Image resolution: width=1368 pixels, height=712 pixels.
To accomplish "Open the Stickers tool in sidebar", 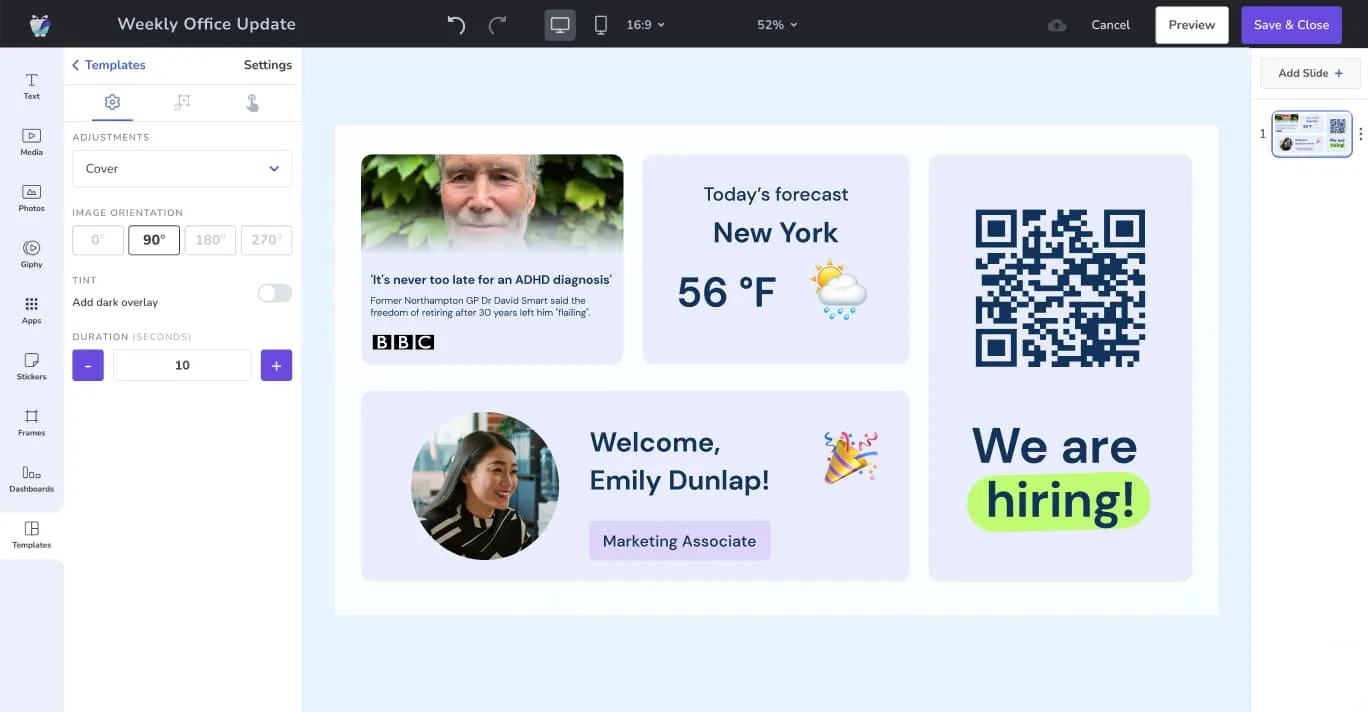I will [32, 366].
